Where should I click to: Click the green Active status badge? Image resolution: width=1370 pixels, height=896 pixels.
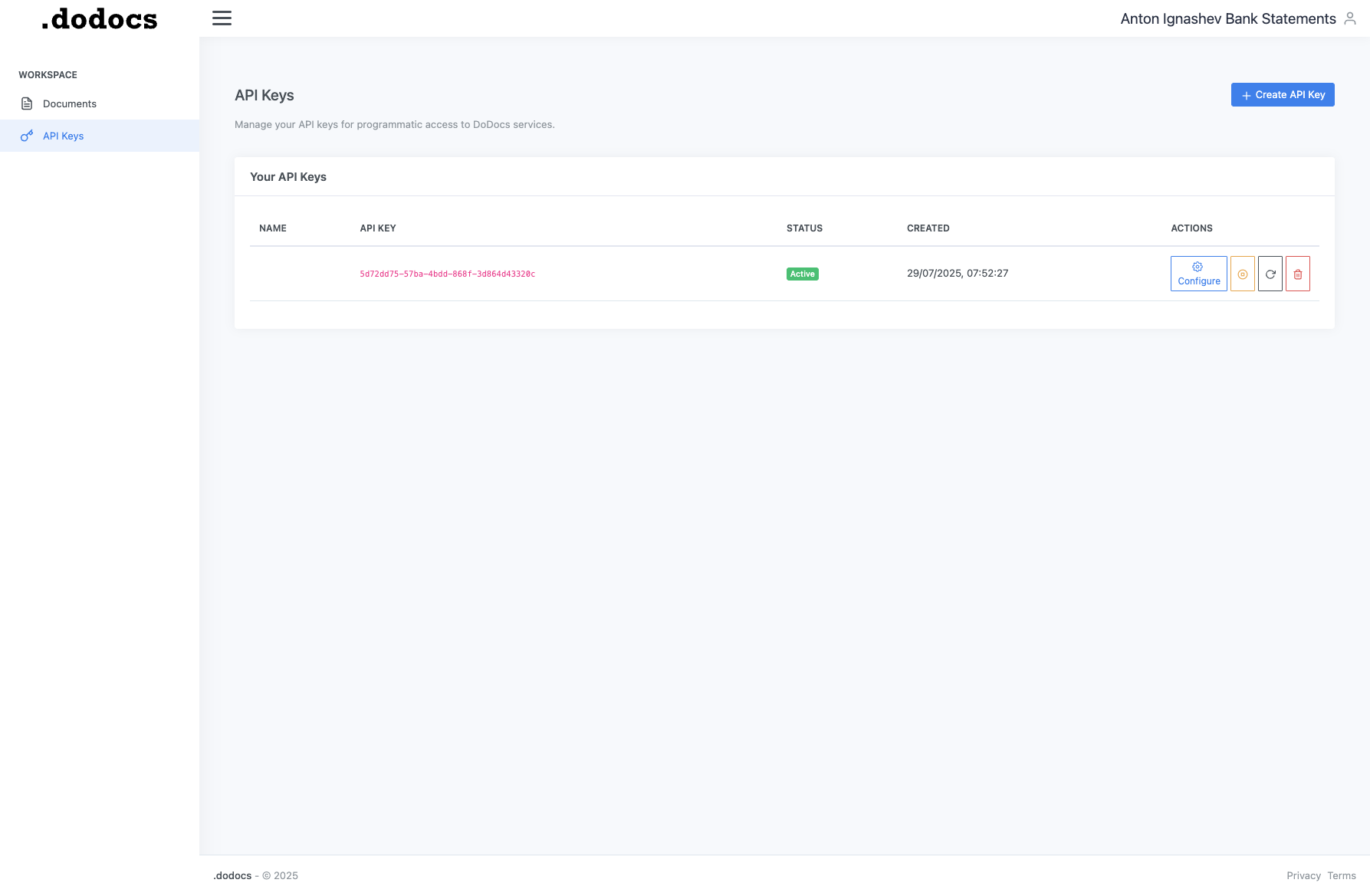pos(802,274)
